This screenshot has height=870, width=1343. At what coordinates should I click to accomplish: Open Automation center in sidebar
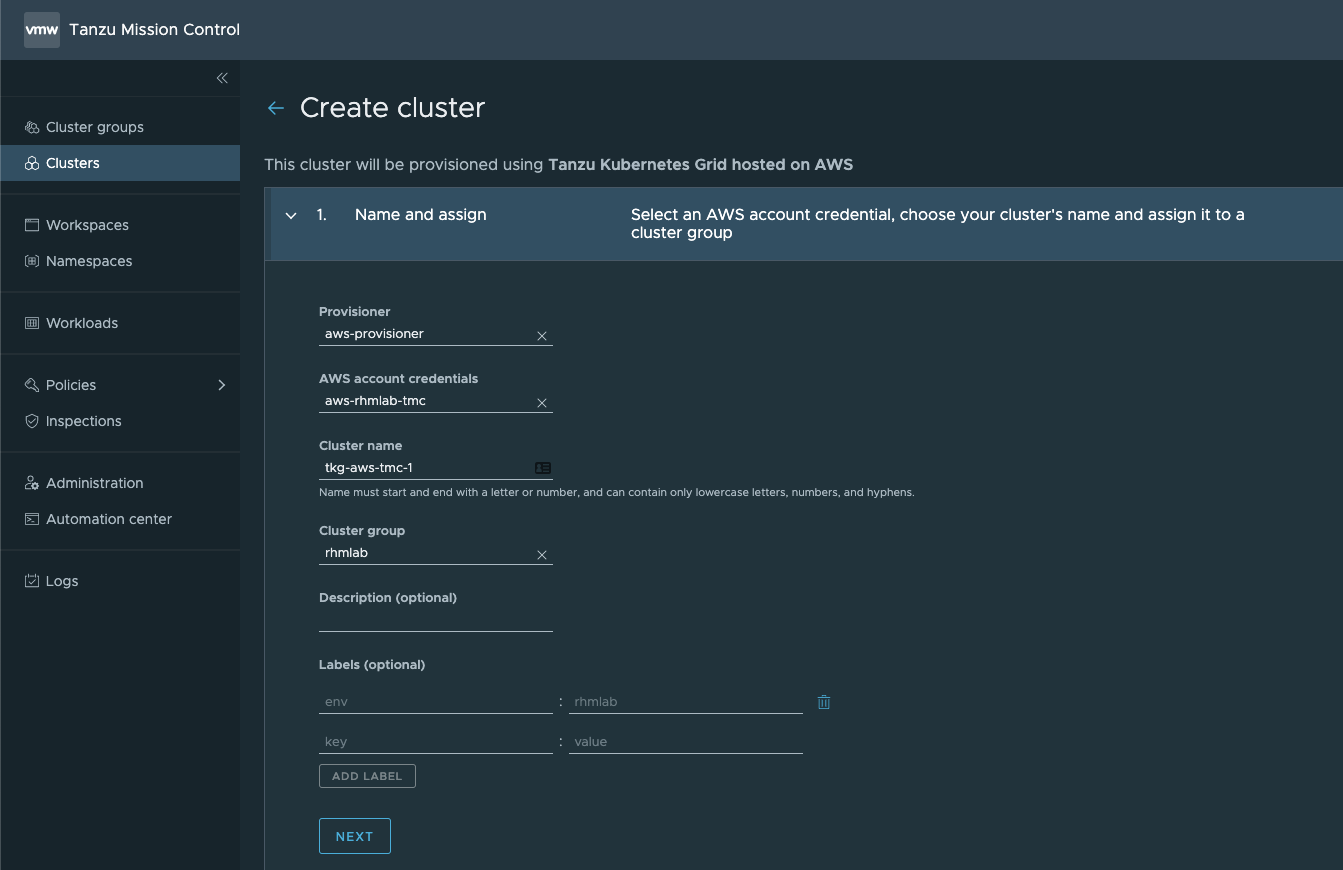coord(120,519)
